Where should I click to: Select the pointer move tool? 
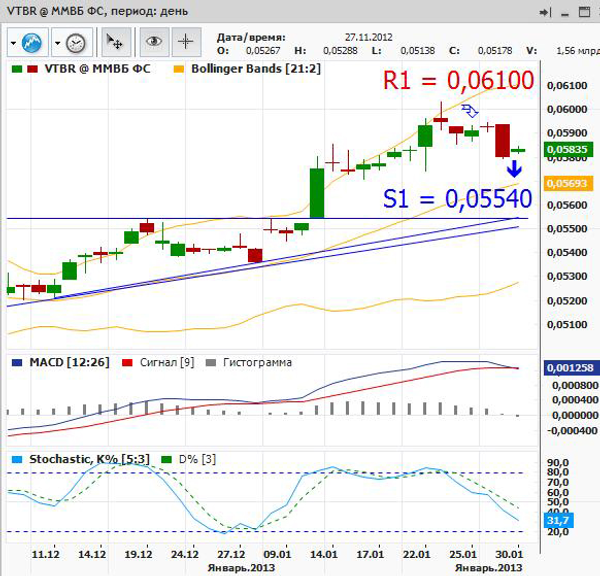[x=114, y=42]
